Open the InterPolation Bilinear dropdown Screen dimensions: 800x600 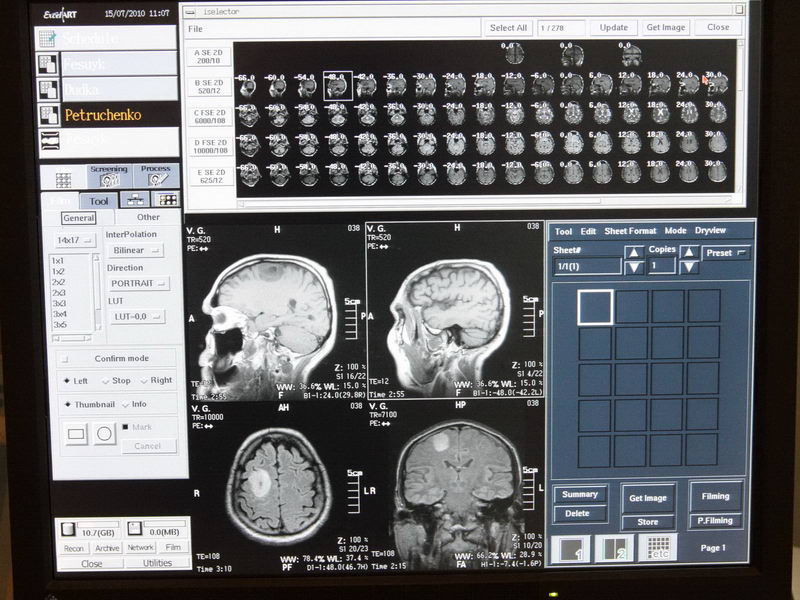[136, 250]
